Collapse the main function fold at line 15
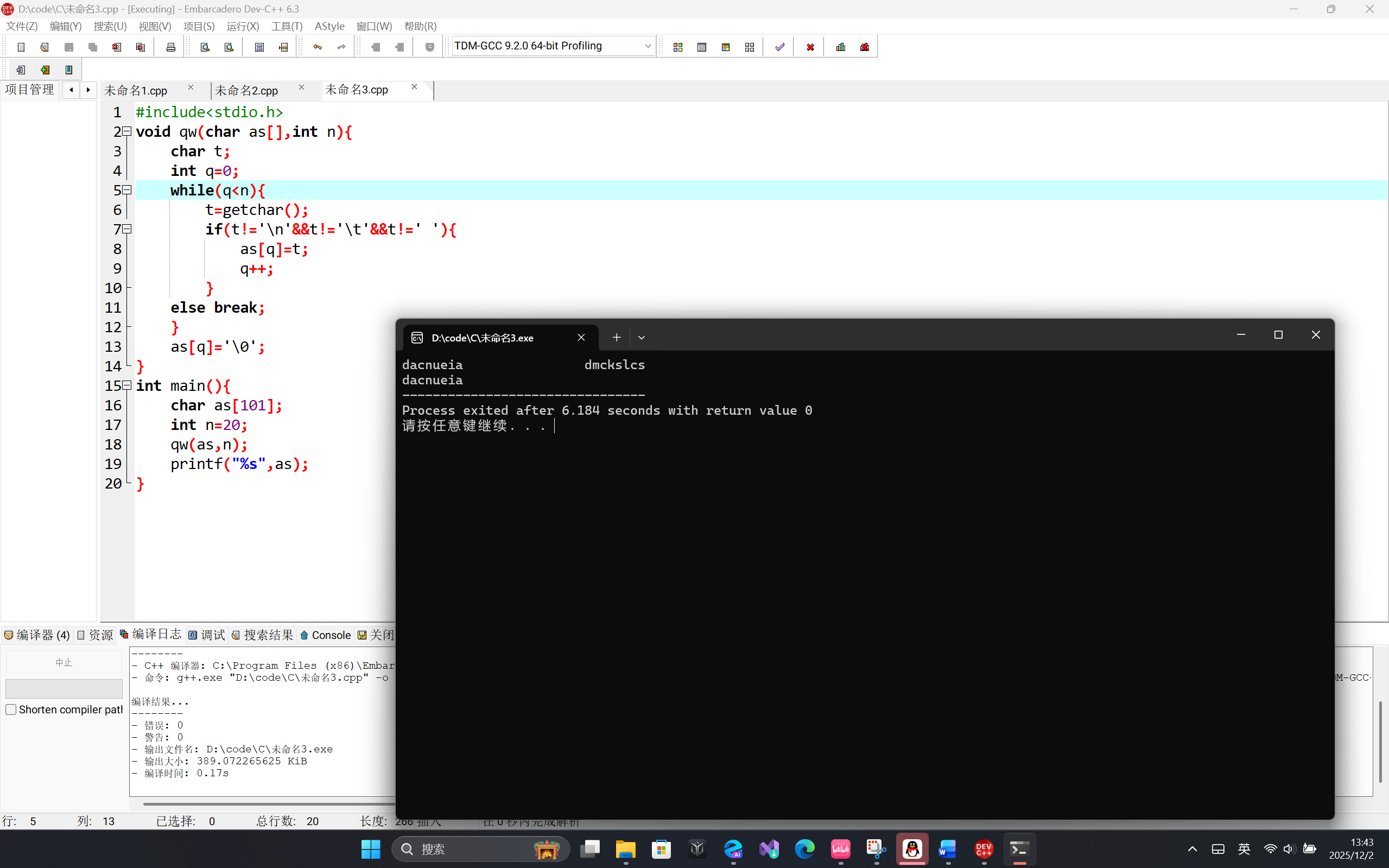The image size is (1389, 868). (128, 385)
